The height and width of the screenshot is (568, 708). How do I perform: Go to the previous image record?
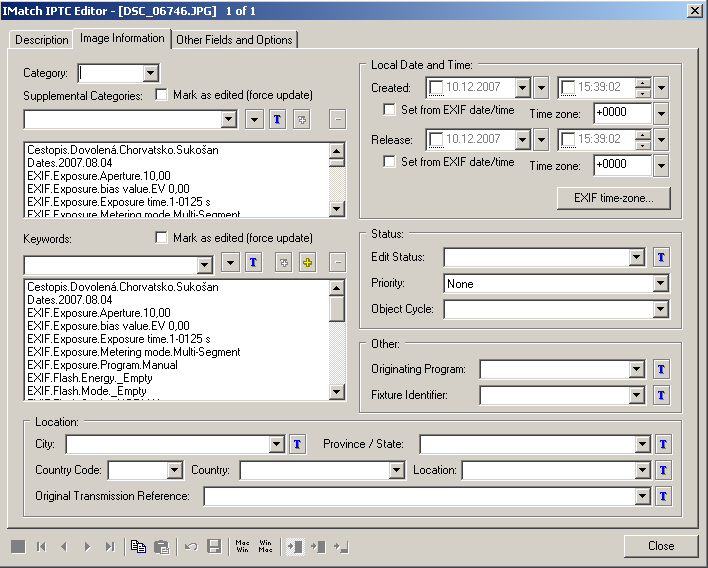(x=64, y=547)
